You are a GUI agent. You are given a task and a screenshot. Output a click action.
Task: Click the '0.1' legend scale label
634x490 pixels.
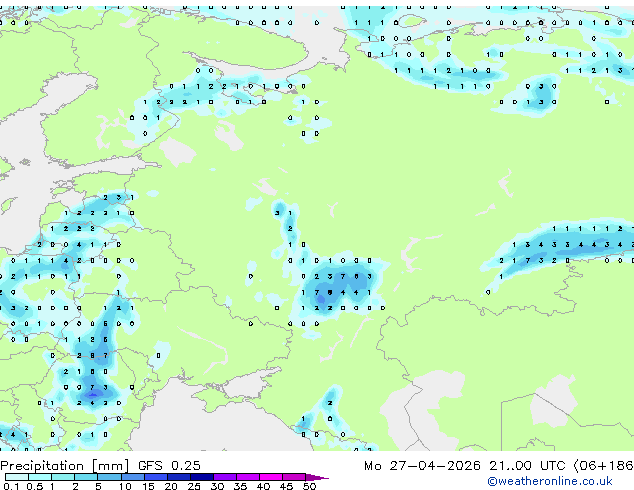[11, 486]
